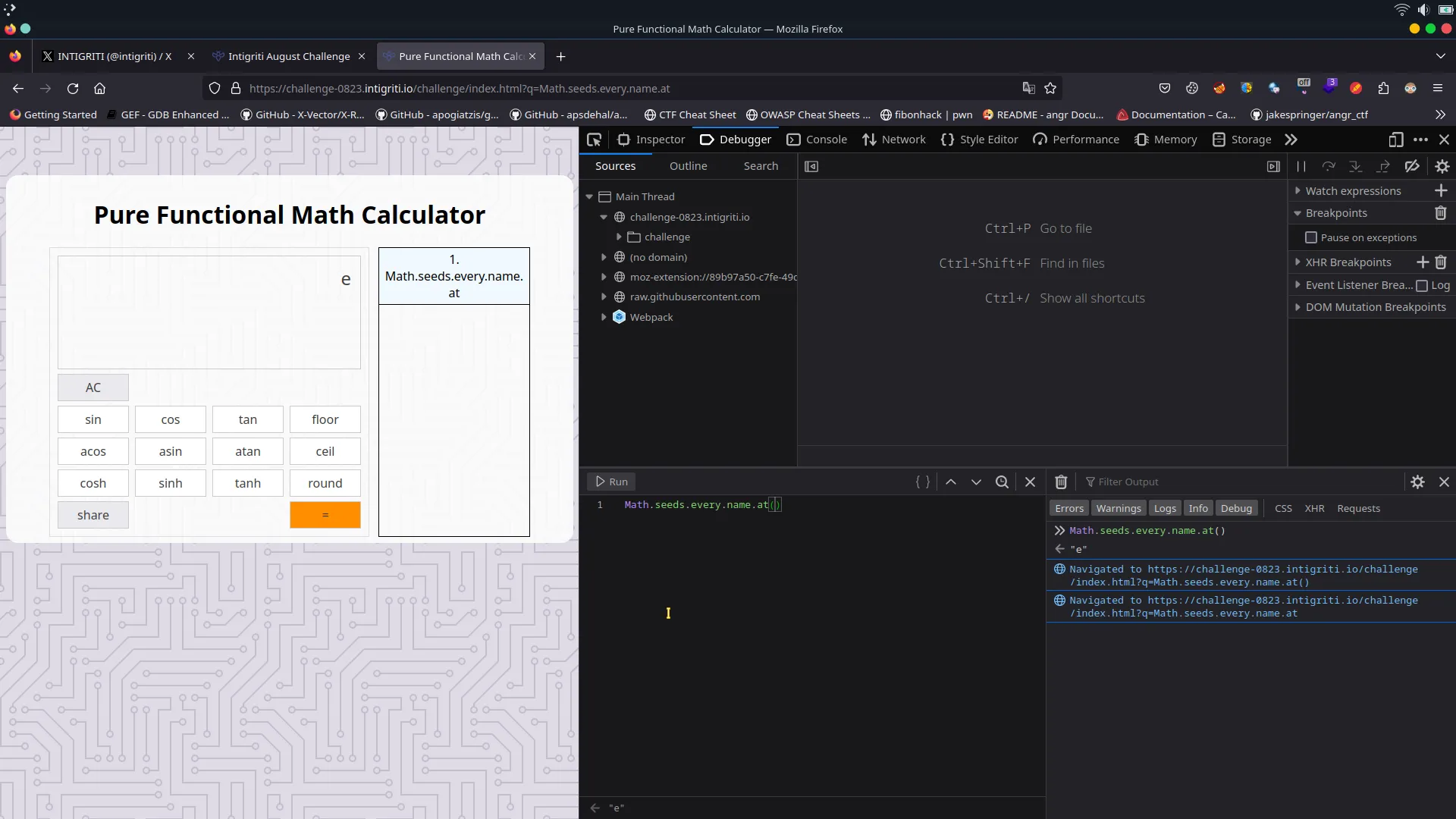Click the Step in icon
The image size is (1456, 819).
point(1356,166)
